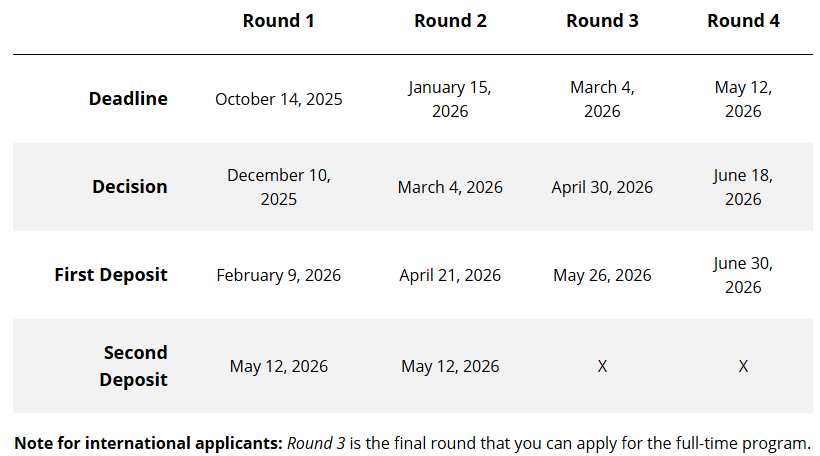The height and width of the screenshot is (456, 820).
Task: Click the June 18, 2026 decision date
Action: click(743, 187)
